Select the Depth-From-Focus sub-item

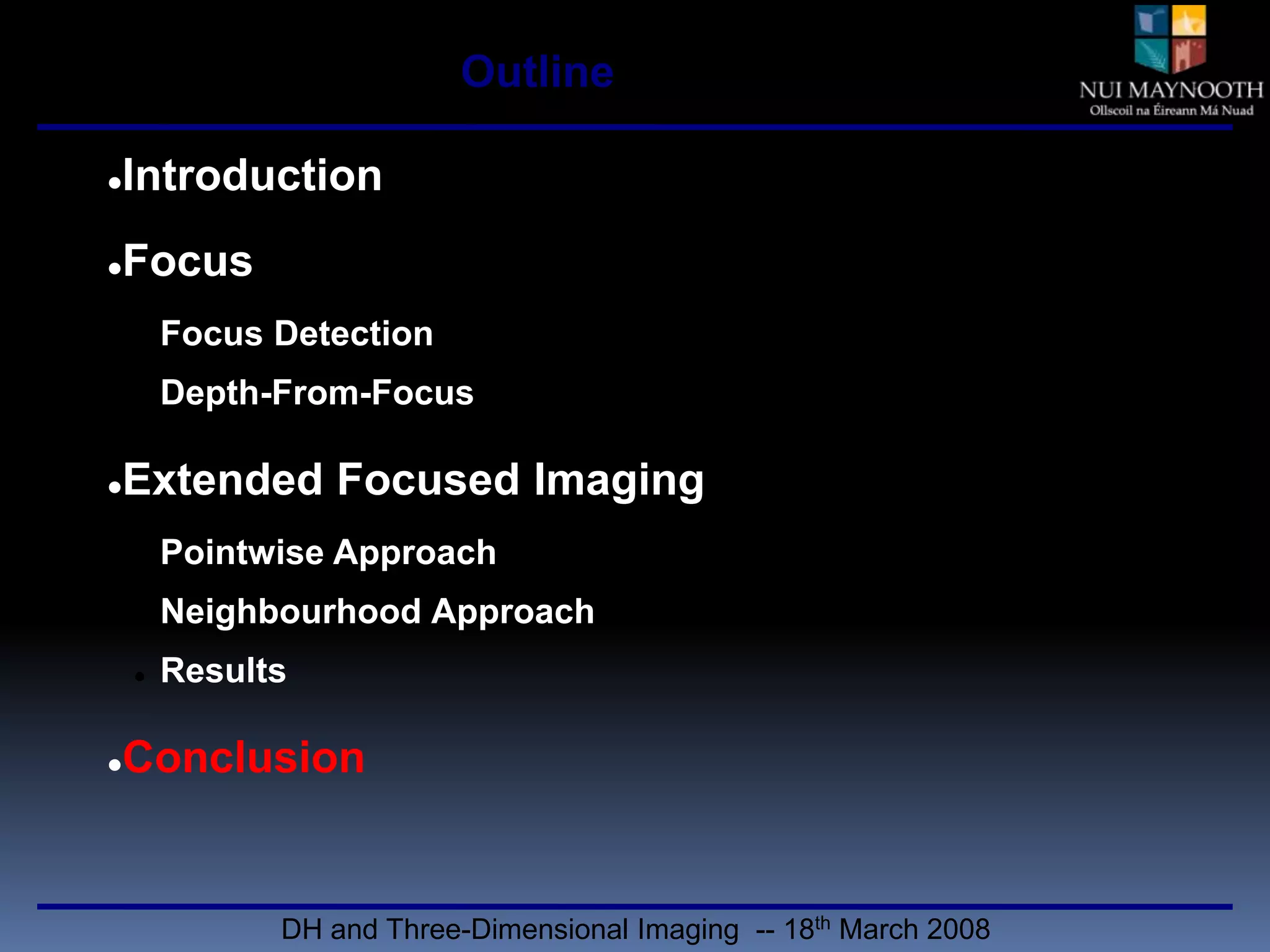point(317,393)
